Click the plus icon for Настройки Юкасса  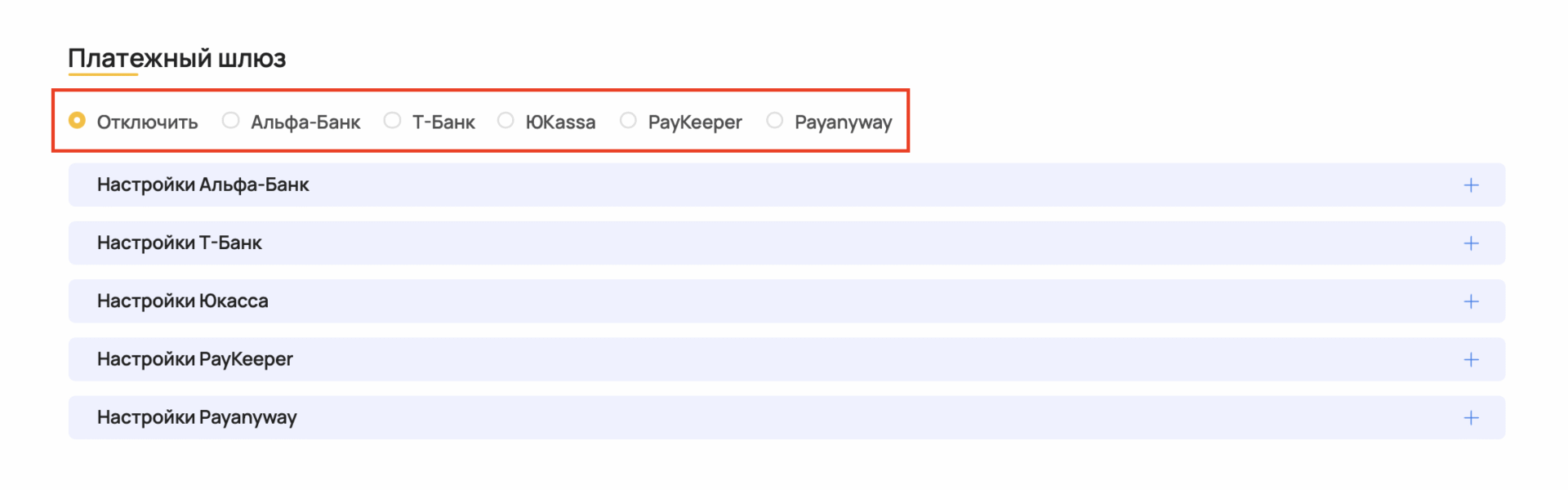point(1471,301)
